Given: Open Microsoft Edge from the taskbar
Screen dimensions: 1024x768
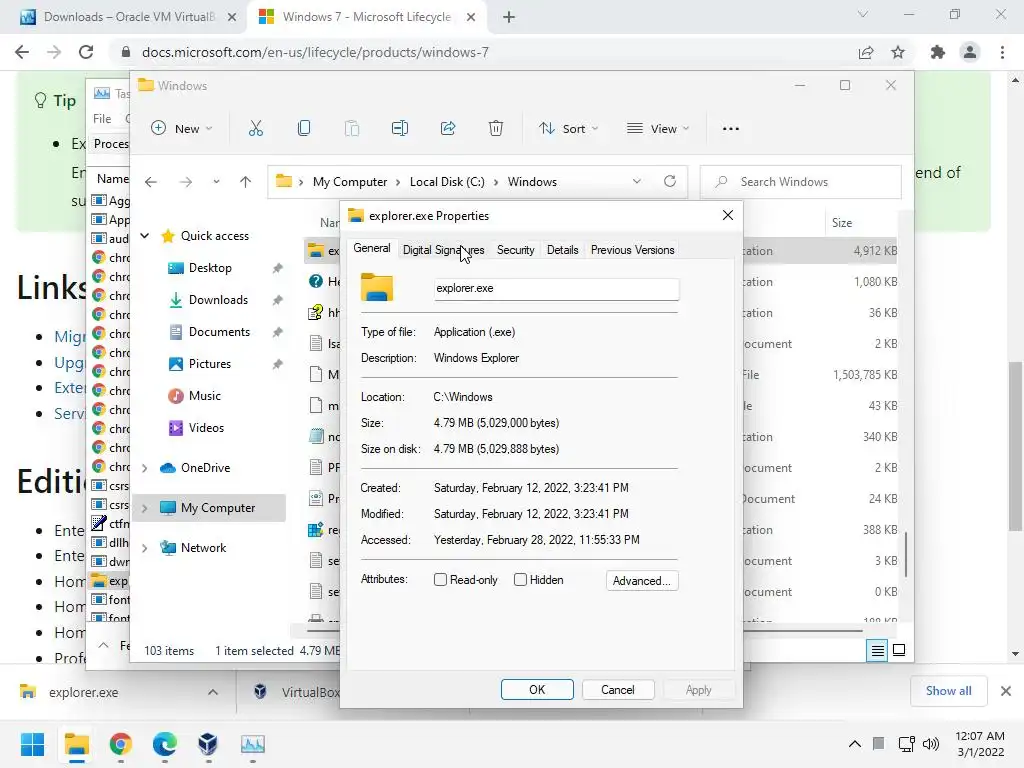Looking at the screenshot, I should pos(165,744).
